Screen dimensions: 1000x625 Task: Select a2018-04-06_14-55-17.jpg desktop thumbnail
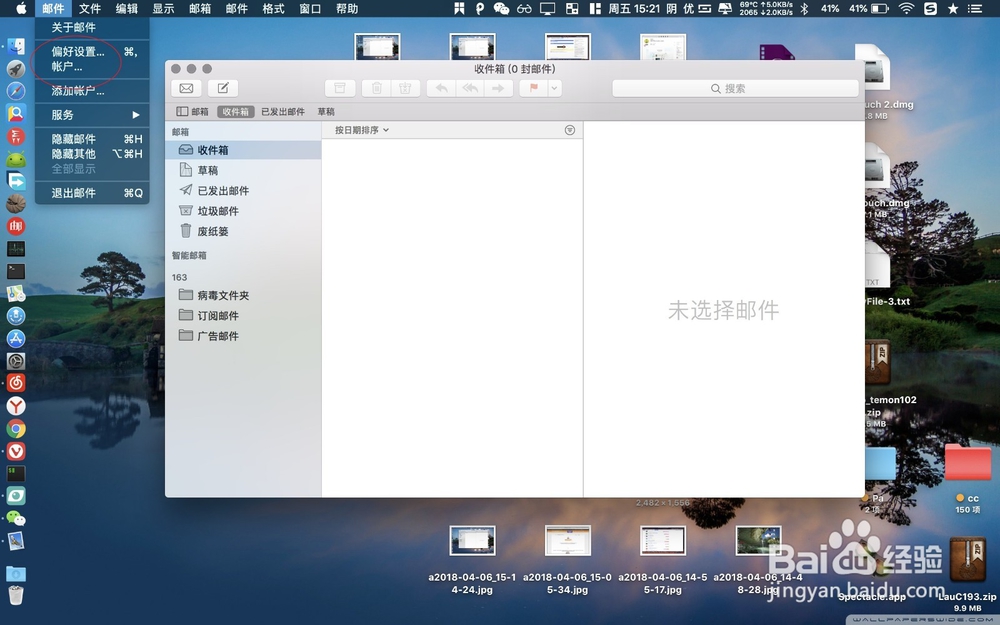[663, 541]
